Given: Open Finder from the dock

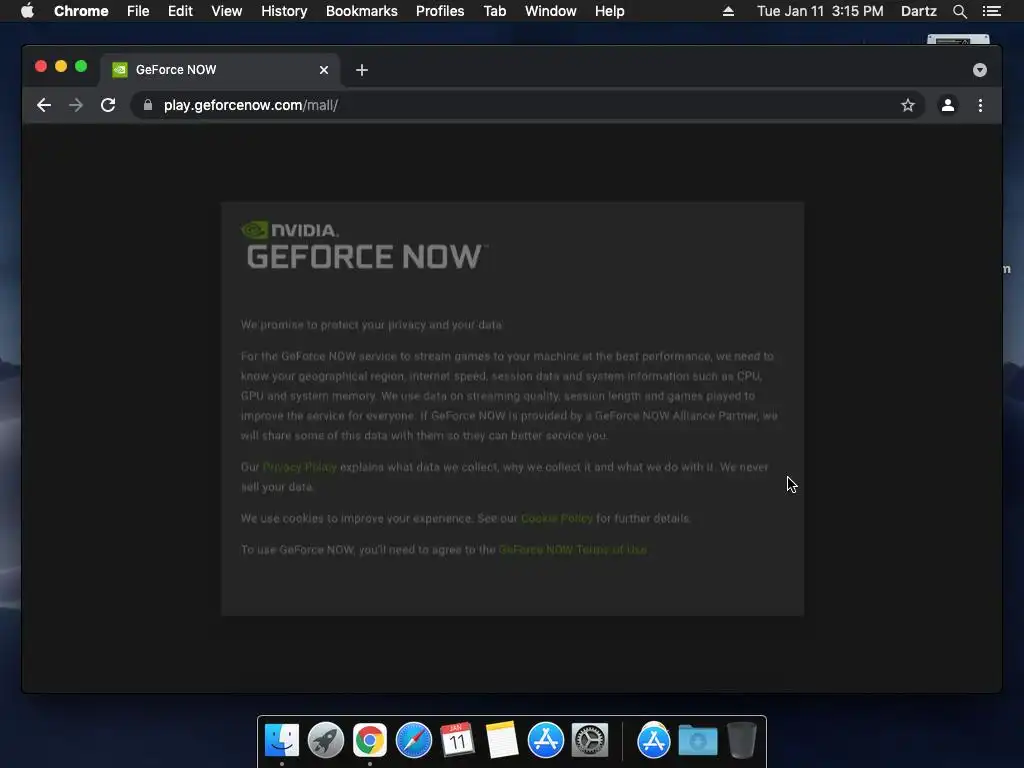Looking at the screenshot, I should (x=282, y=741).
